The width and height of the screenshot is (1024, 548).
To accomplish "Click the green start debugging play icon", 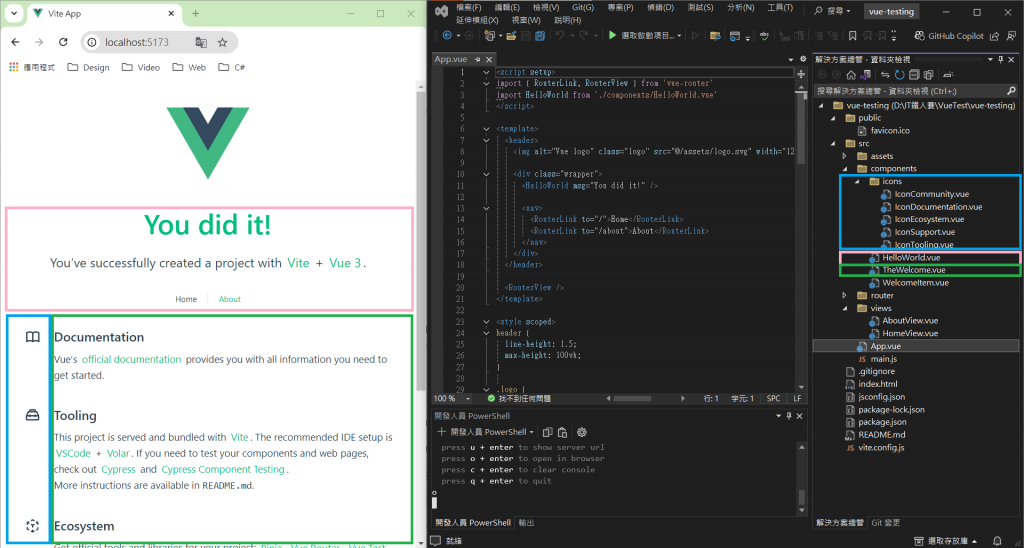I will coord(612,35).
